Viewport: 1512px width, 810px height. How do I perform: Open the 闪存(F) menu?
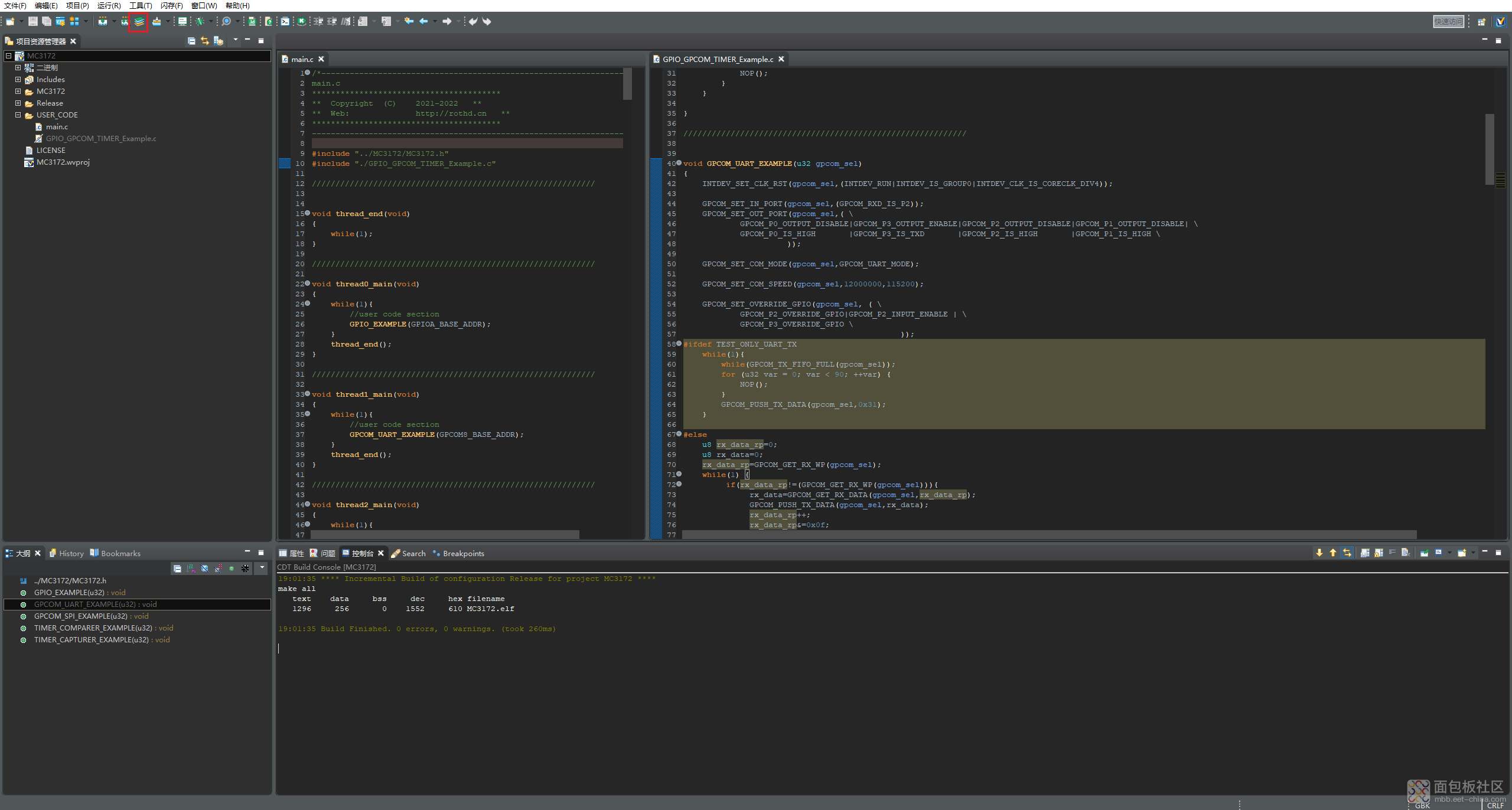coord(172,5)
